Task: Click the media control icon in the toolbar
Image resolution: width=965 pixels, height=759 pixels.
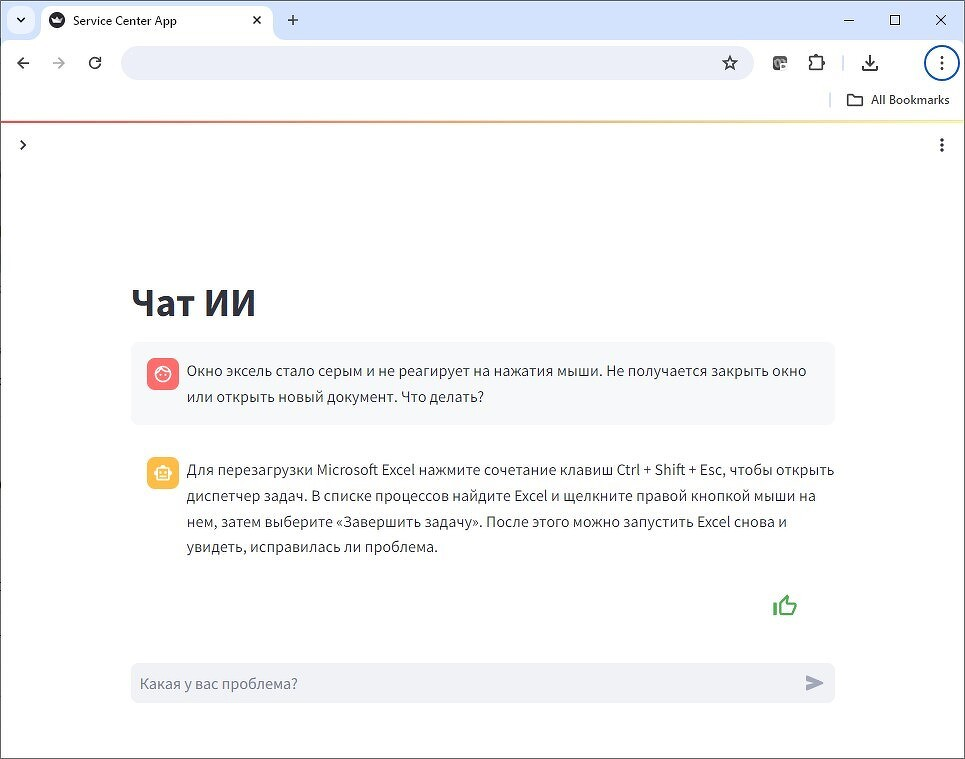Action: tap(780, 63)
